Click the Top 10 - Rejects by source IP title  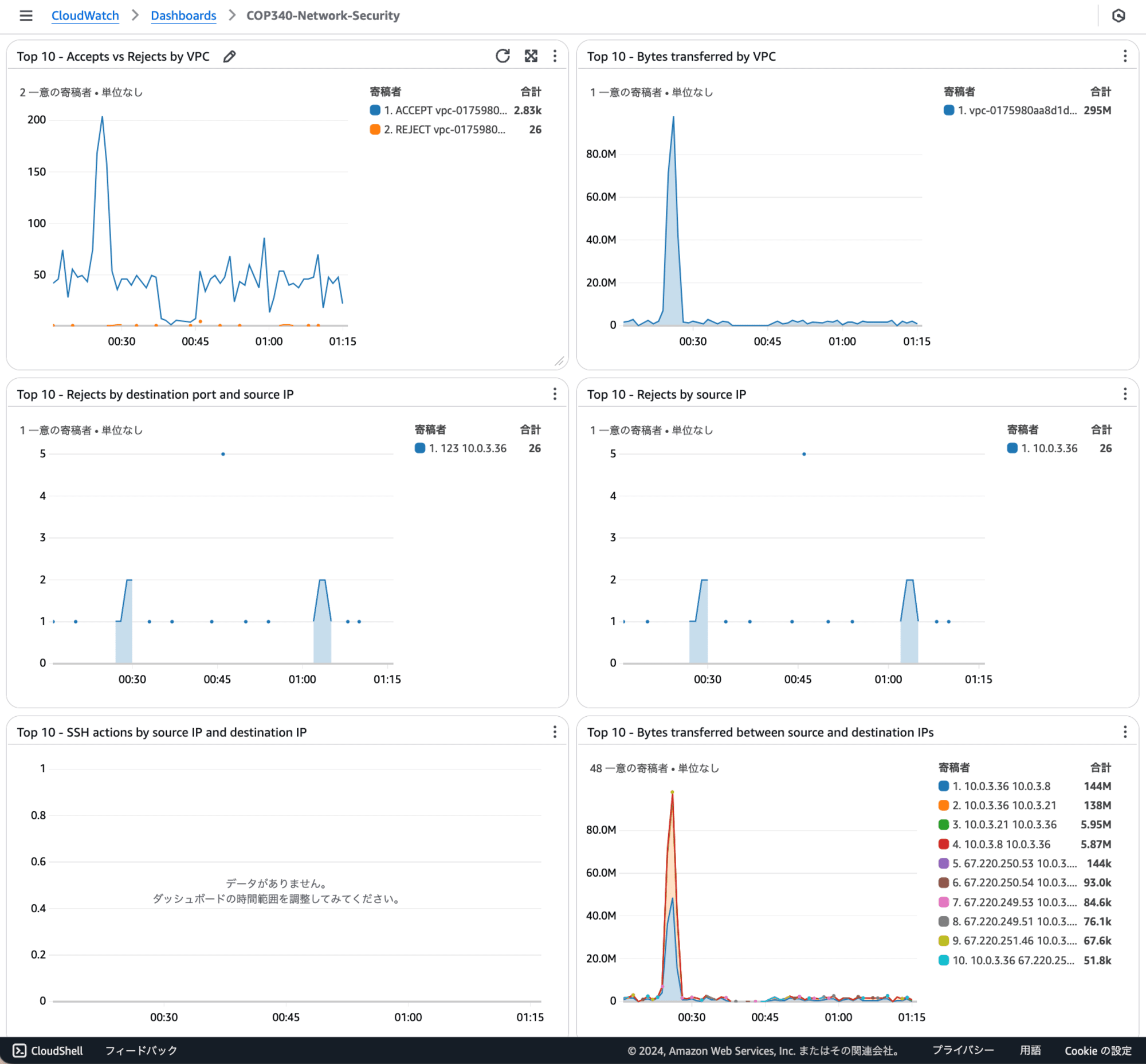click(666, 394)
